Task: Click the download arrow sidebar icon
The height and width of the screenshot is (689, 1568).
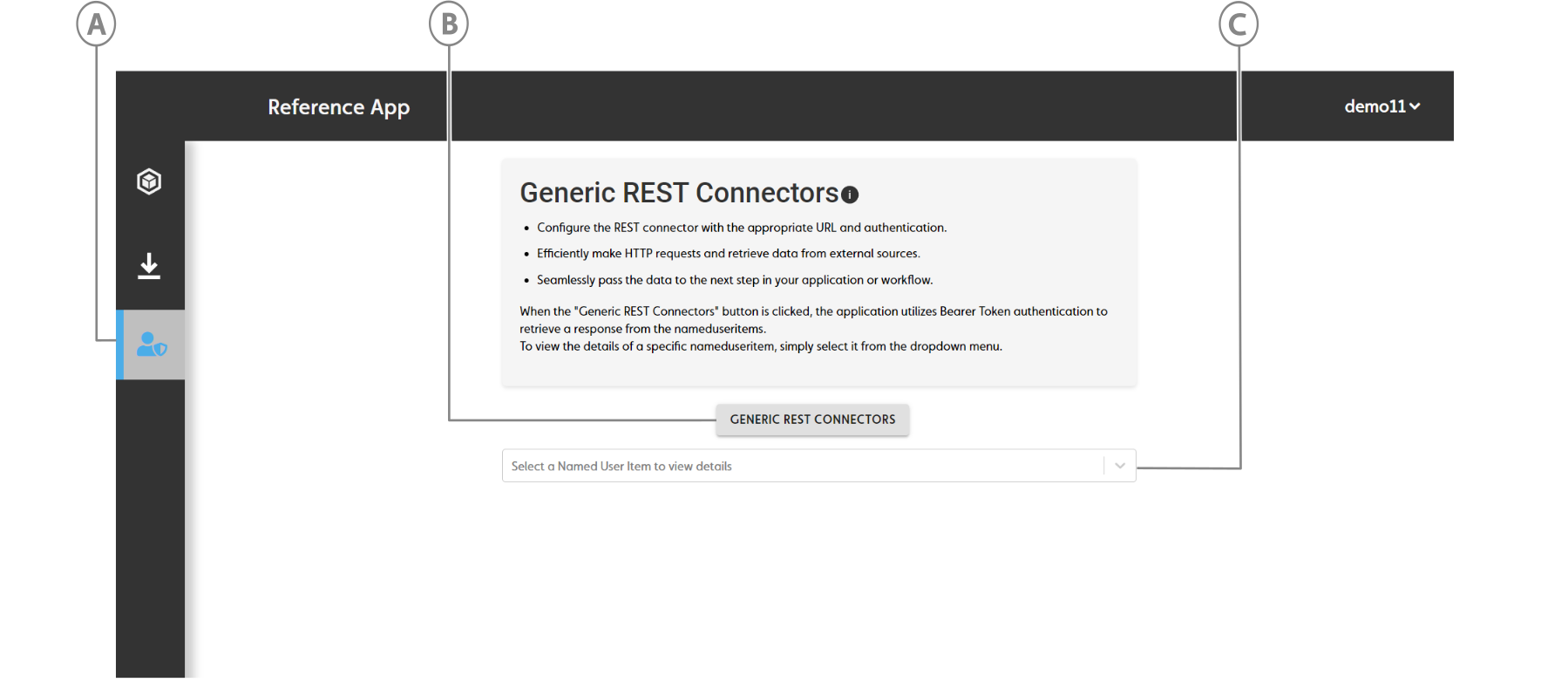Action: 149,266
